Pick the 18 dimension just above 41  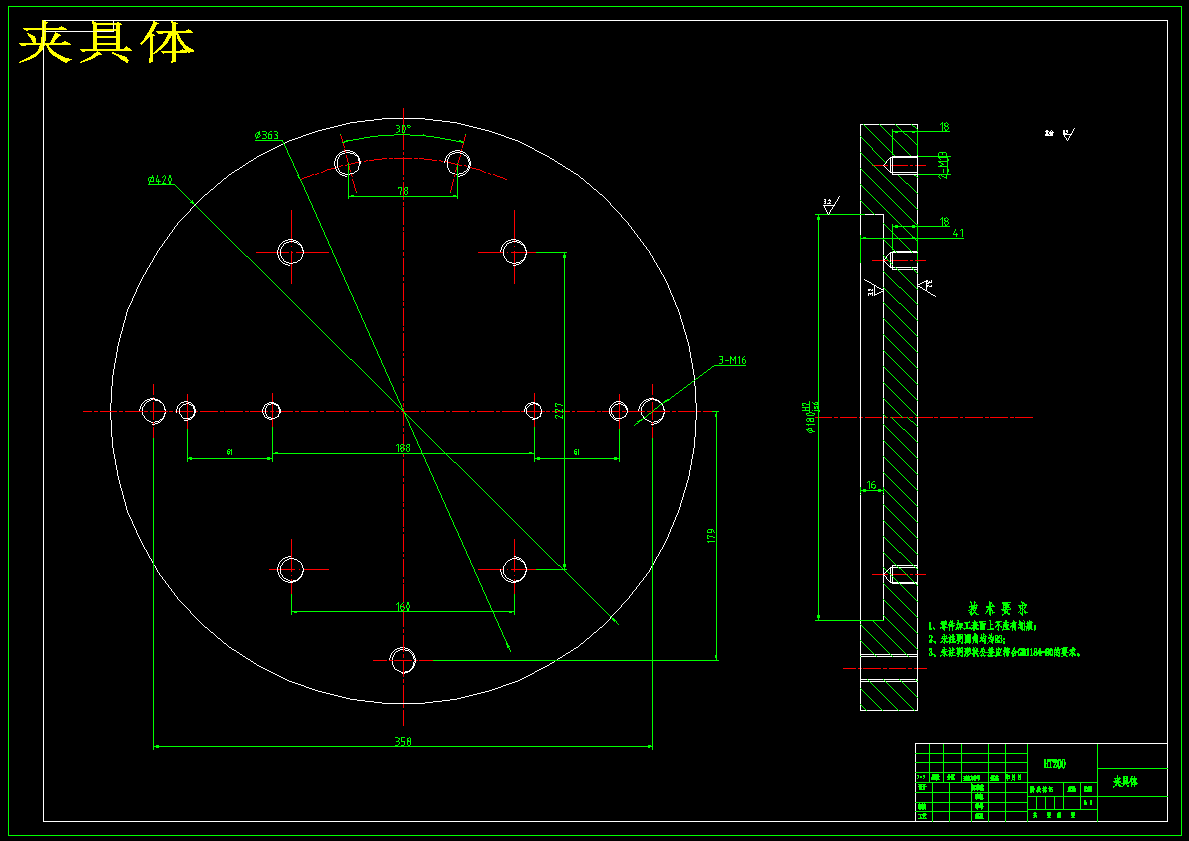tap(944, 222)
